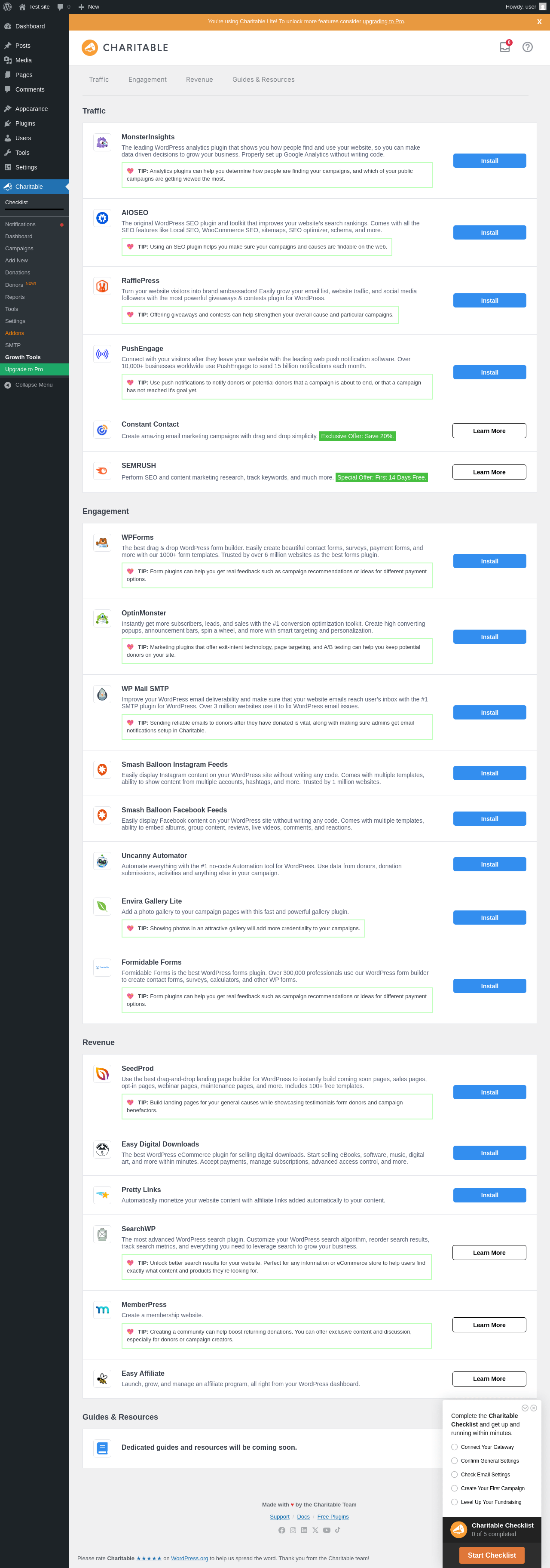Open the Guides & Resources tab
Viewport: 550px width, 1568px height.
click(x=263, y=79)
